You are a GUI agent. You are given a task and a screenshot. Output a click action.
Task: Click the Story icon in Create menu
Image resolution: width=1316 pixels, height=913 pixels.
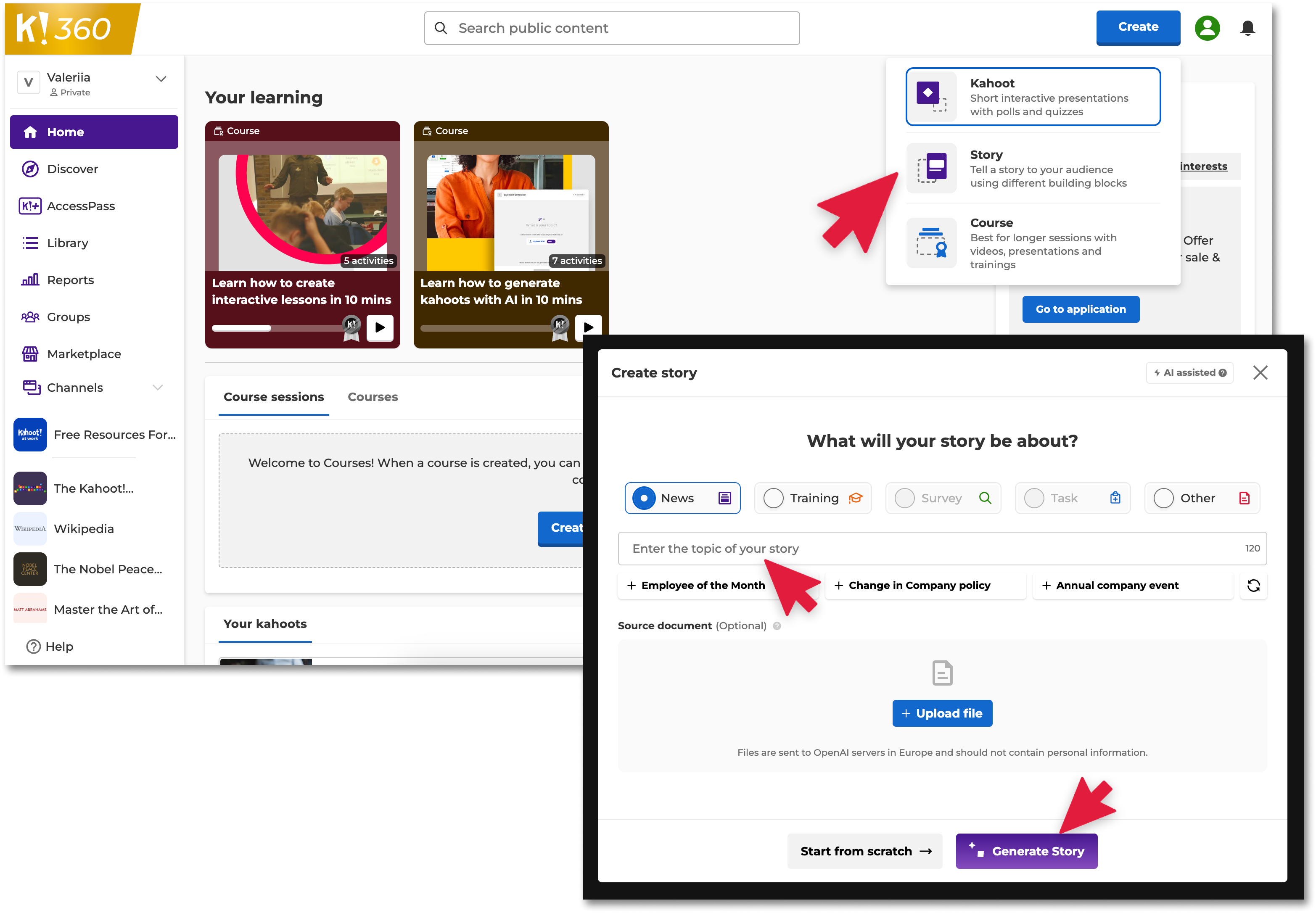931,168
